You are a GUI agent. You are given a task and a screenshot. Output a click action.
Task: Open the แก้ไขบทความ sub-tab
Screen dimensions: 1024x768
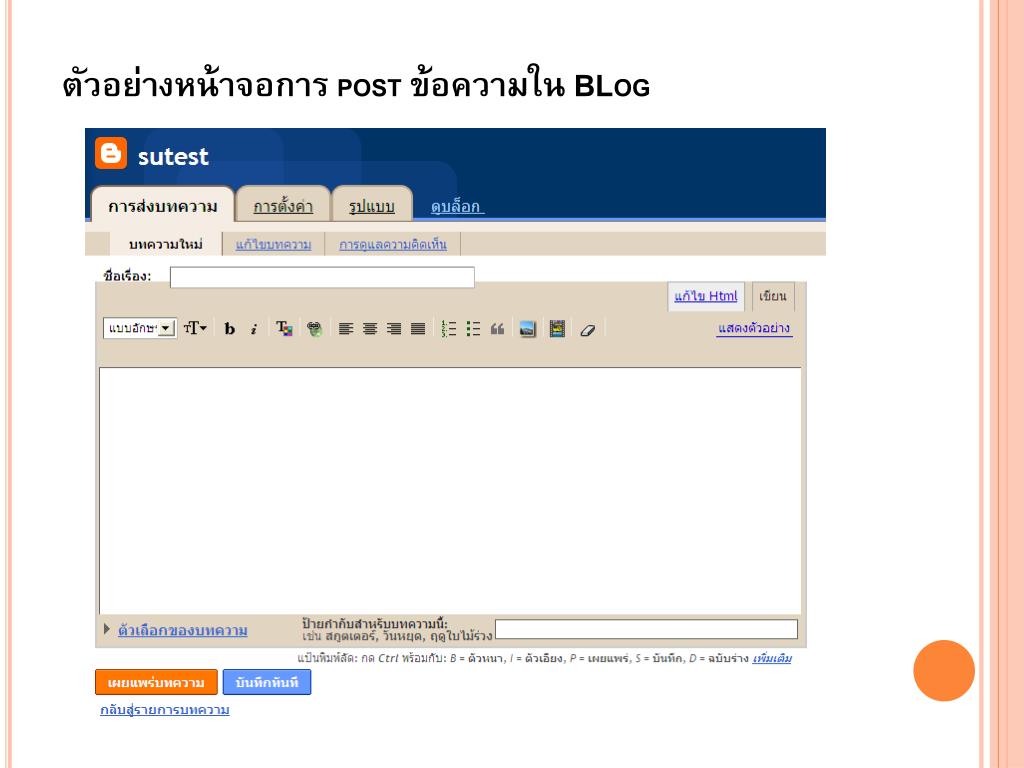coord(274,244)
